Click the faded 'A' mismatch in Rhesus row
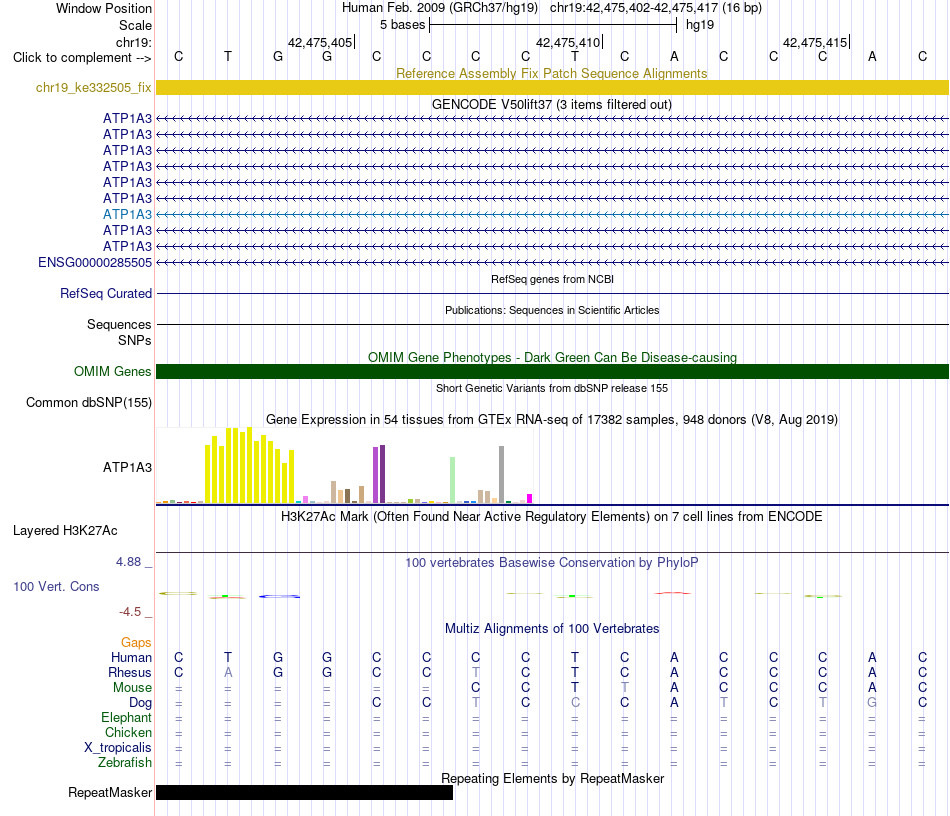 tap(228, 672)
